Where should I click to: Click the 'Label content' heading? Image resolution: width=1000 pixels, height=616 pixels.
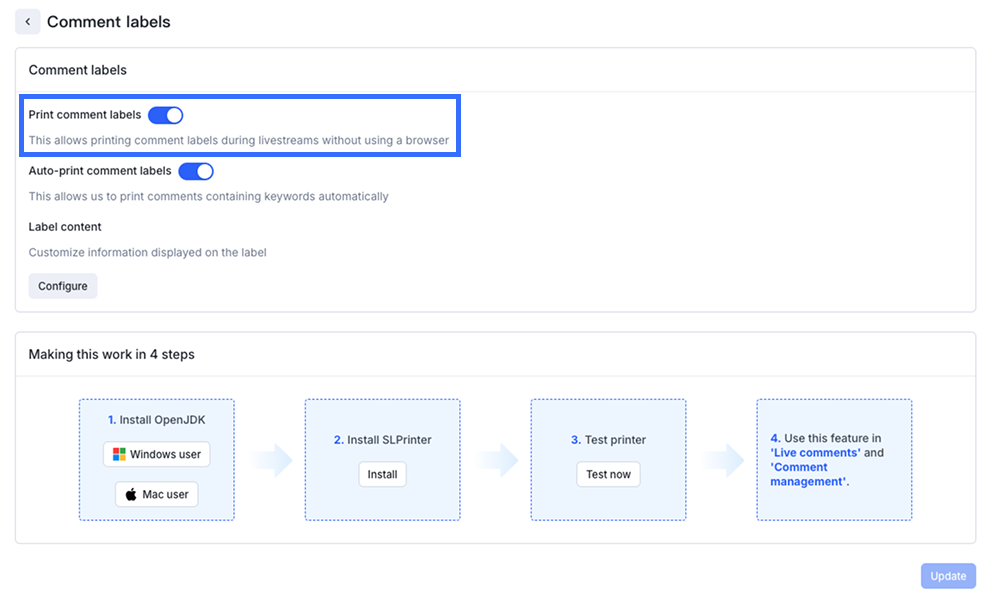point(65,227)
